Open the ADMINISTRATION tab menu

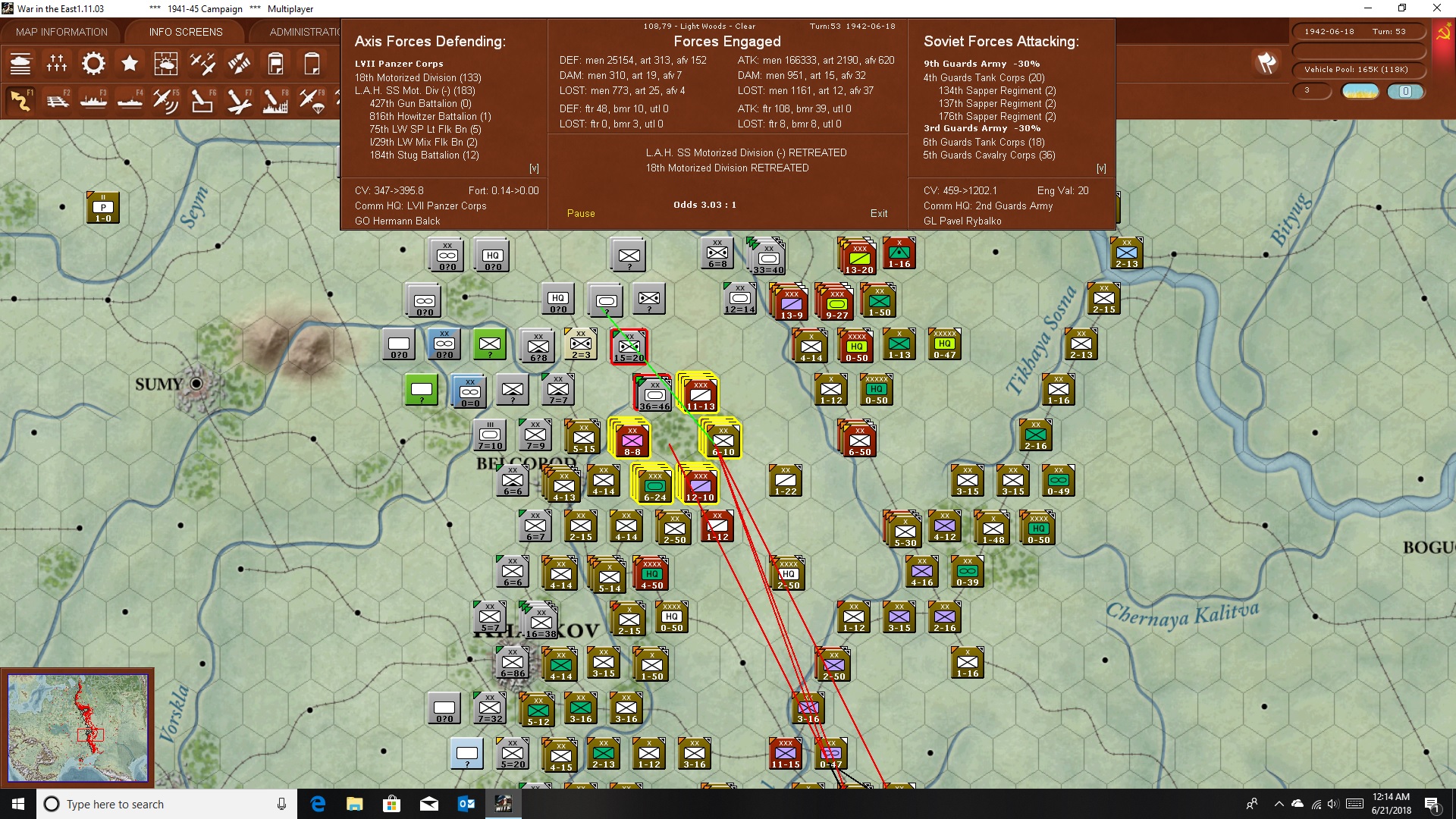click(305, 32)
